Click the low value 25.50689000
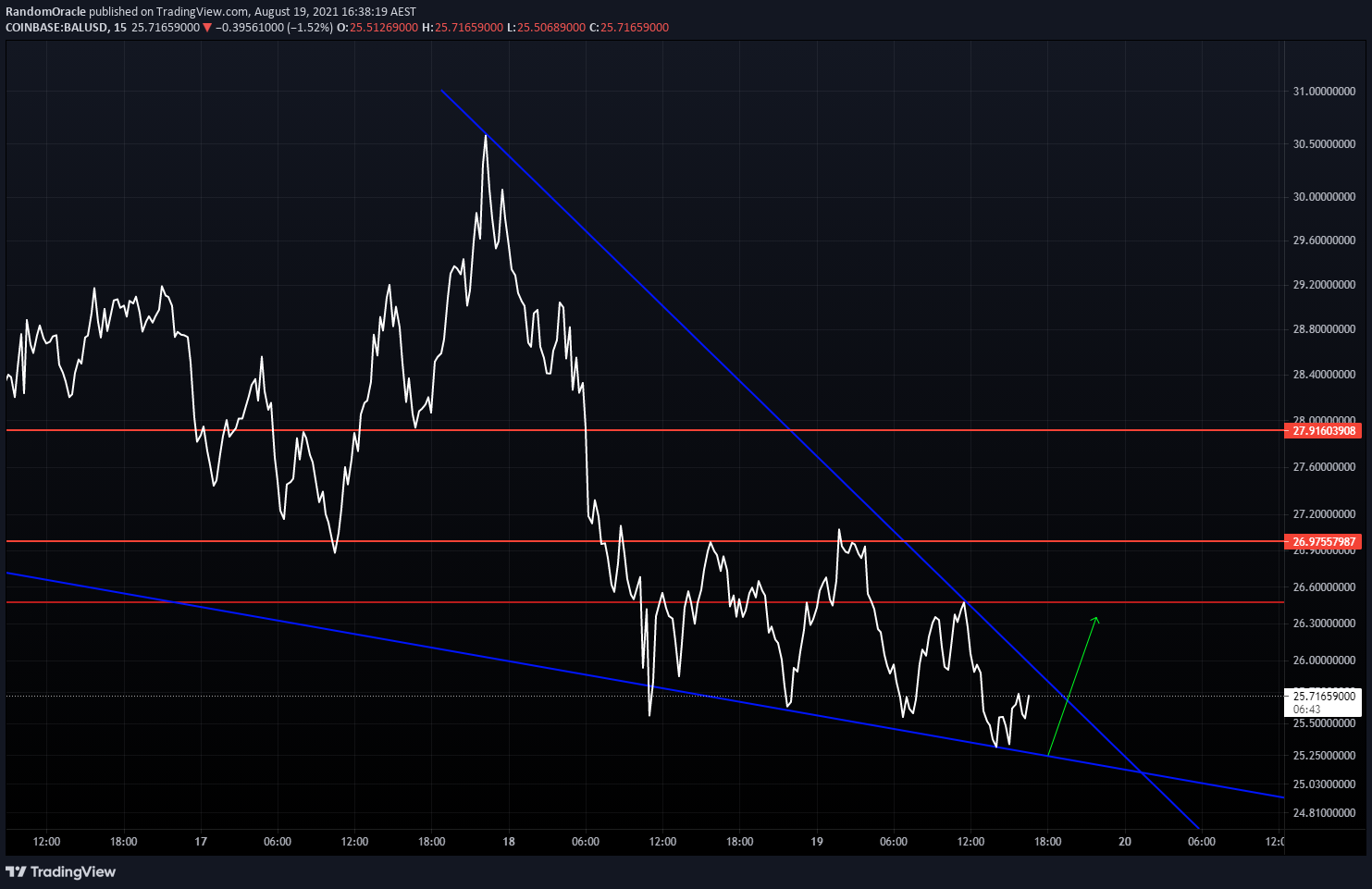1372x889 pixels. [551, 28]
